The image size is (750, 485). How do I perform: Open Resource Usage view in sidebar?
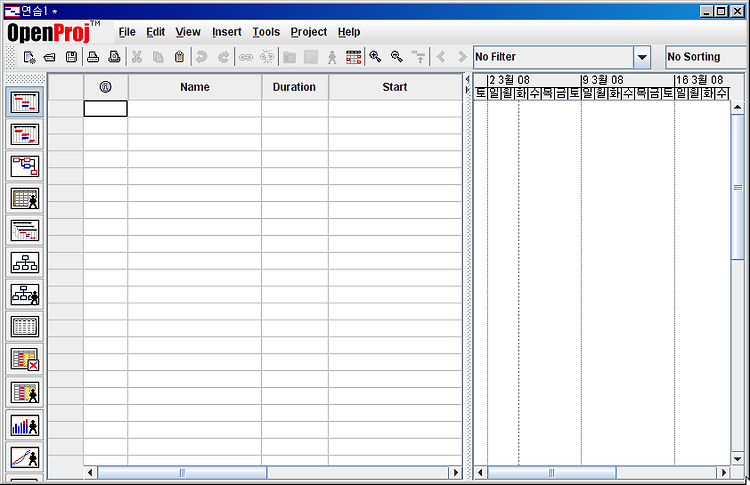(25, 393)
